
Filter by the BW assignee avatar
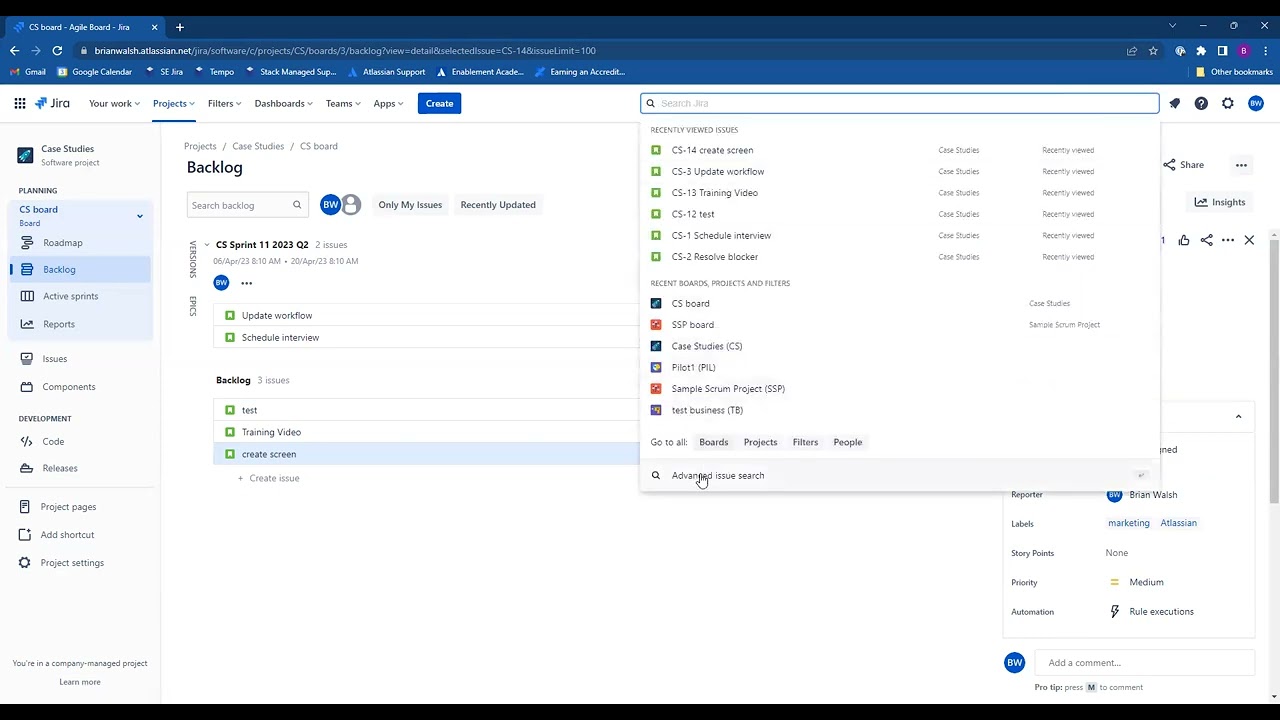(330, 205)
